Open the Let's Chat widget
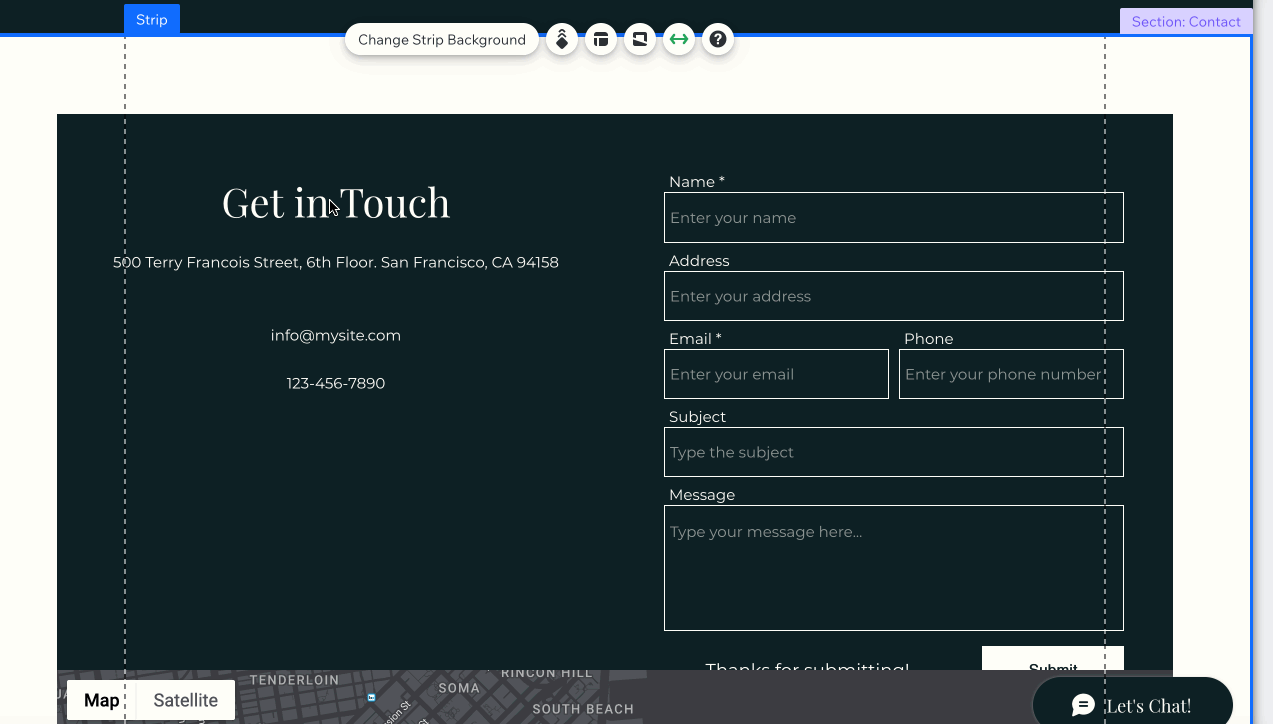 (x=1131, y=704)
